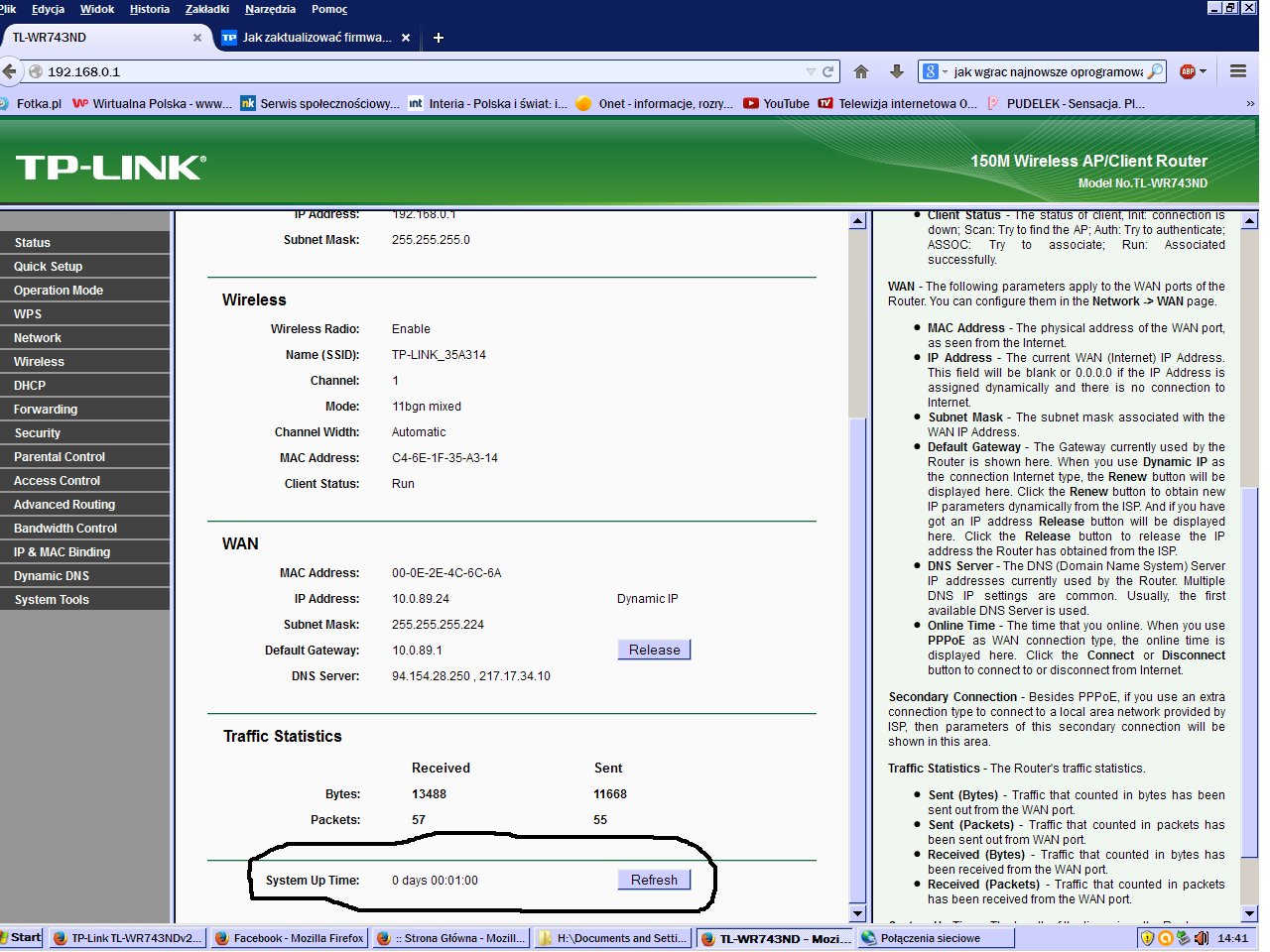Screen dimensions: 1270x952
Task: Click the Firefox home icon
Action: (x=861, y=71)
